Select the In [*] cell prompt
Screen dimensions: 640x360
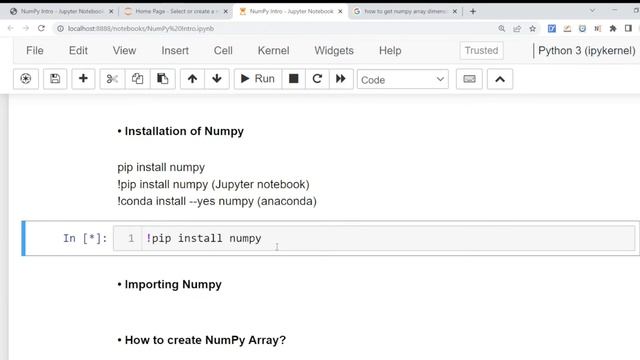[85, 238]
